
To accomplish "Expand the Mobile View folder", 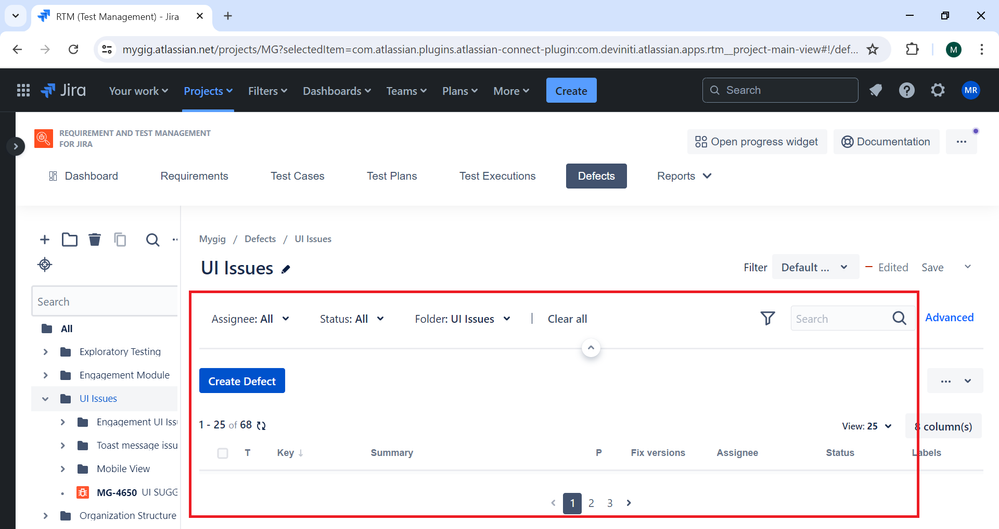I will (62, 469).
